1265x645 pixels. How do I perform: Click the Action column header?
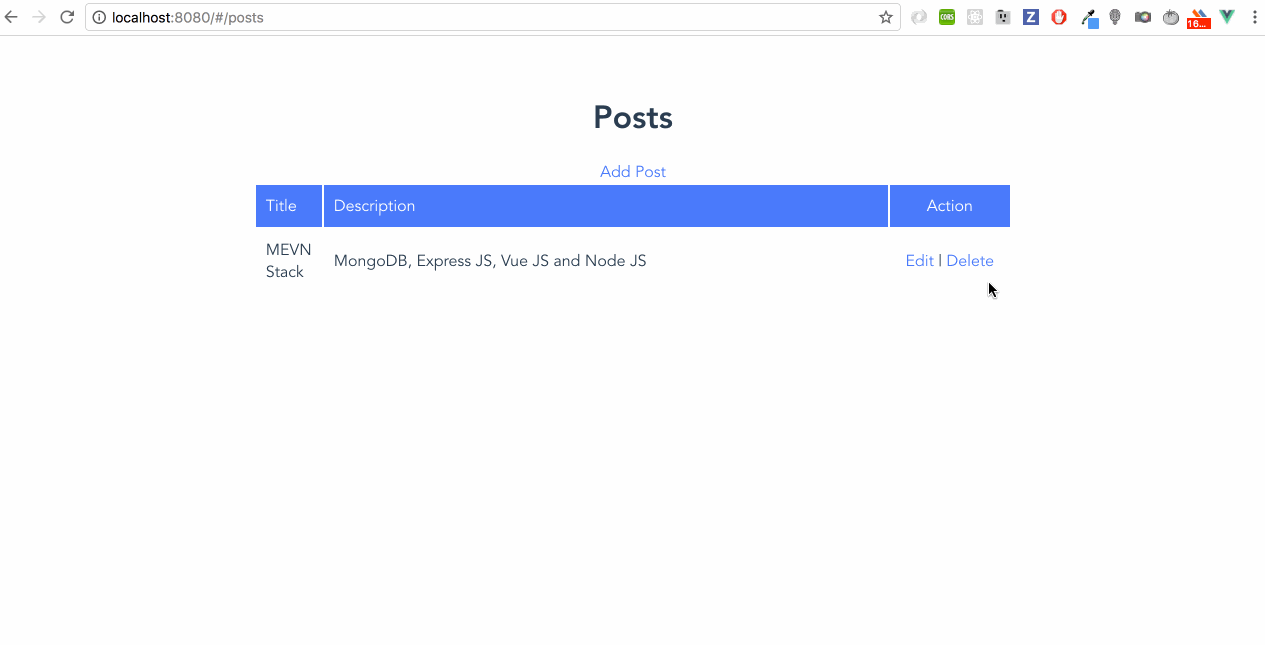pos(950,206)
